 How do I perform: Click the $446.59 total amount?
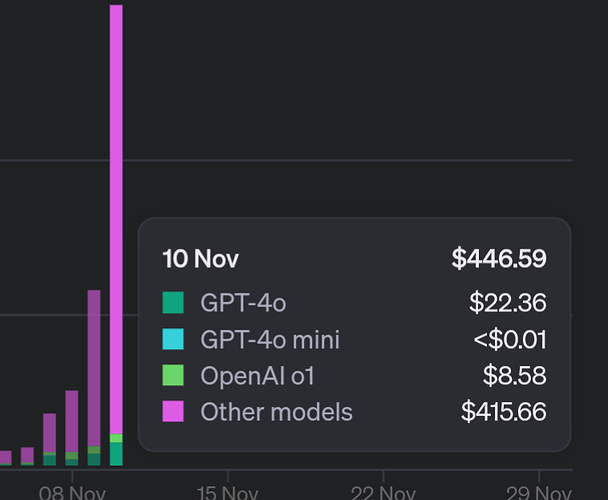[499, 259]
